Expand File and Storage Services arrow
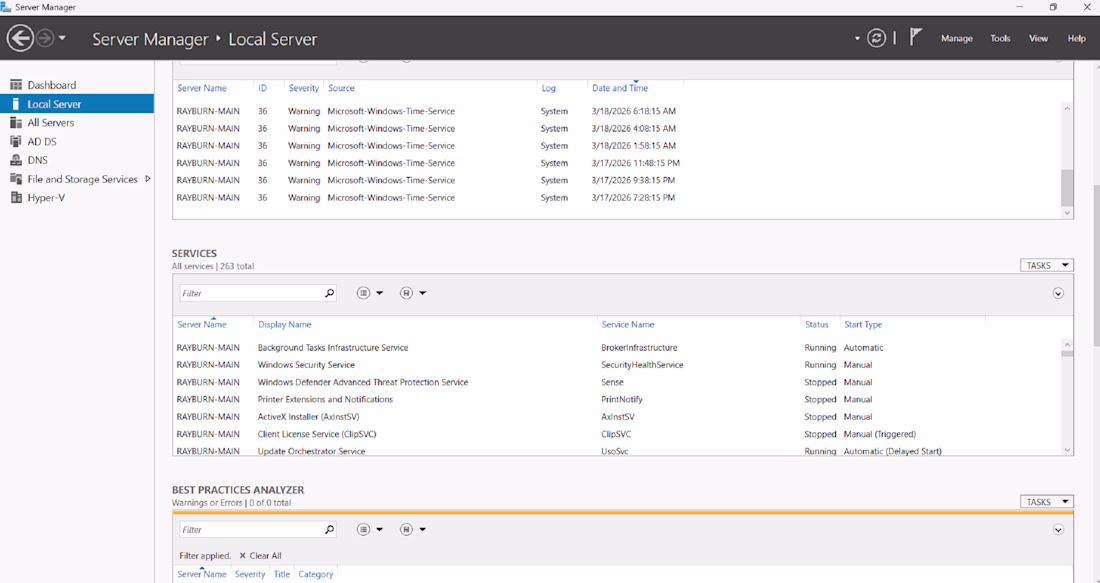1100x583 pixels. click(147, 179)
